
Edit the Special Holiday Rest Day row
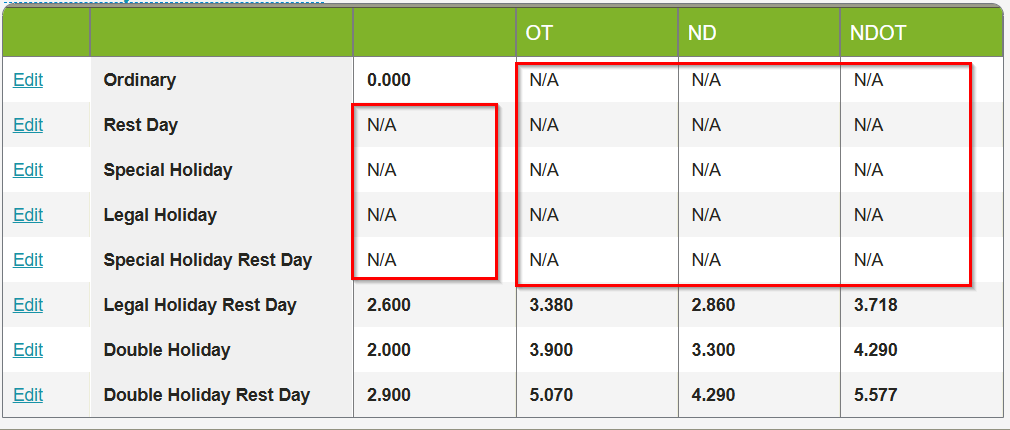pos(28,260)
